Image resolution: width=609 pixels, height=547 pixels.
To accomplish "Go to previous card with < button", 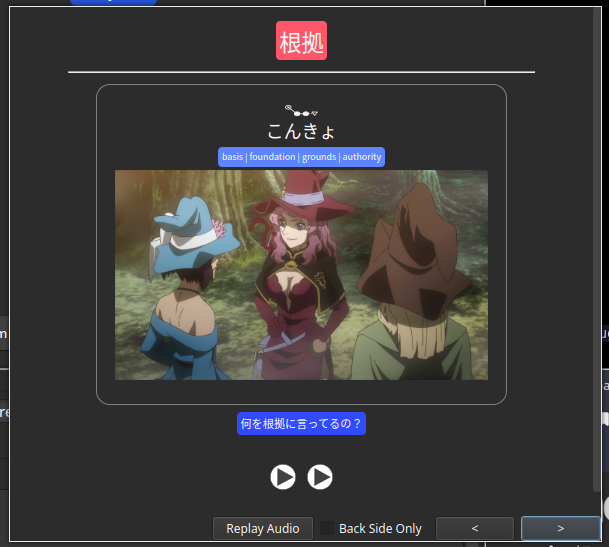I will click(475, 528).
